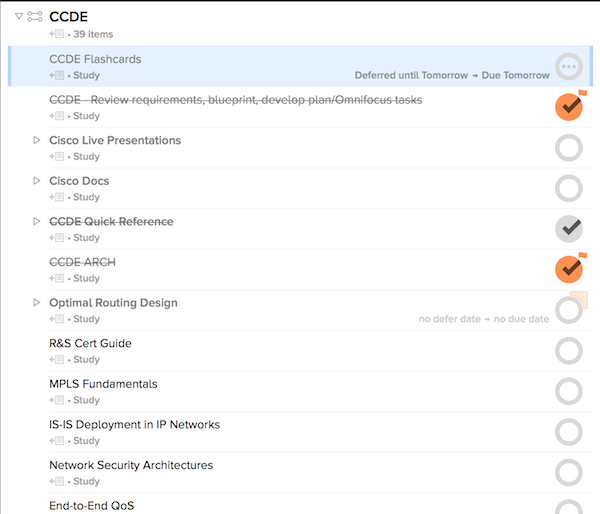Image resolution: width=600 pixels, height=514 pixels.
Task: Open note icon for MPLS Fundamentals
Action: [x=57, y=400]
